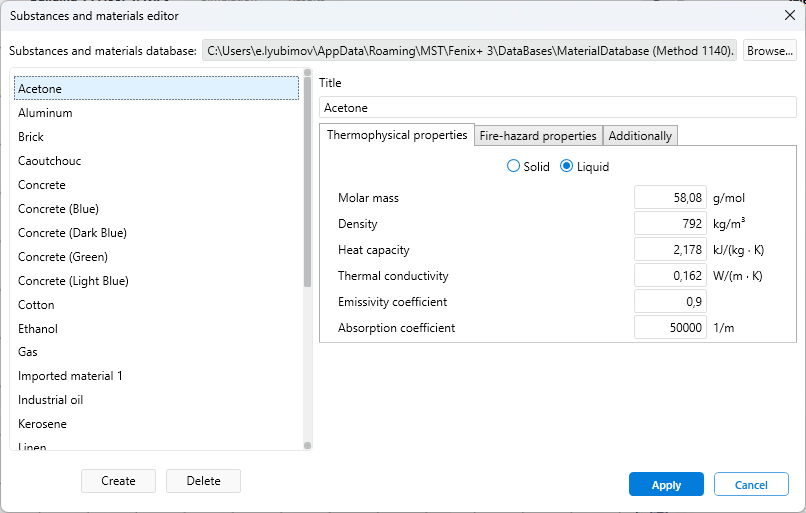Select plain Concrete in the list
Image resolution: width=806 pixels, height=513 pixels.
(x=156, y=185)
